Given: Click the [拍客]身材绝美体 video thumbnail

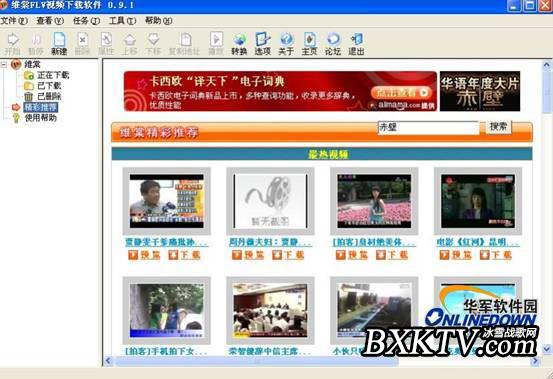Looking at the screenshot, I should (x=374, y=201).
